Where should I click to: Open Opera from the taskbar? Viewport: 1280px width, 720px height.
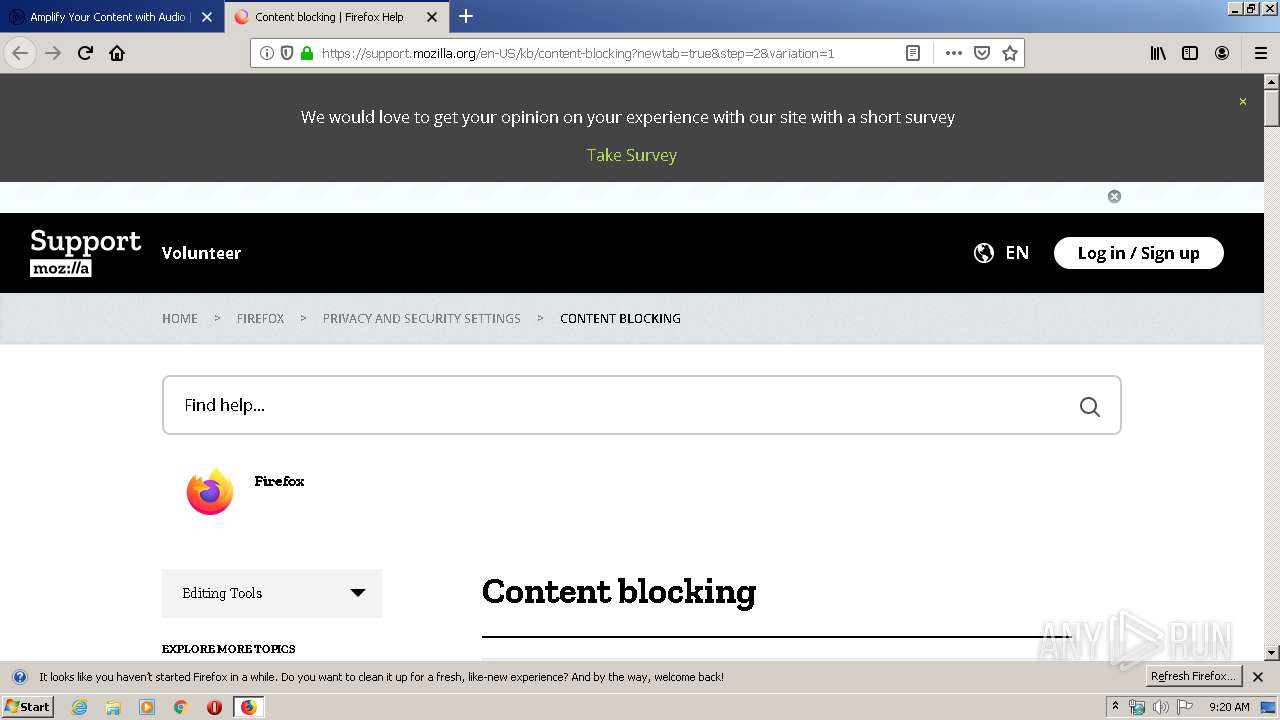[x=214, y=707]
